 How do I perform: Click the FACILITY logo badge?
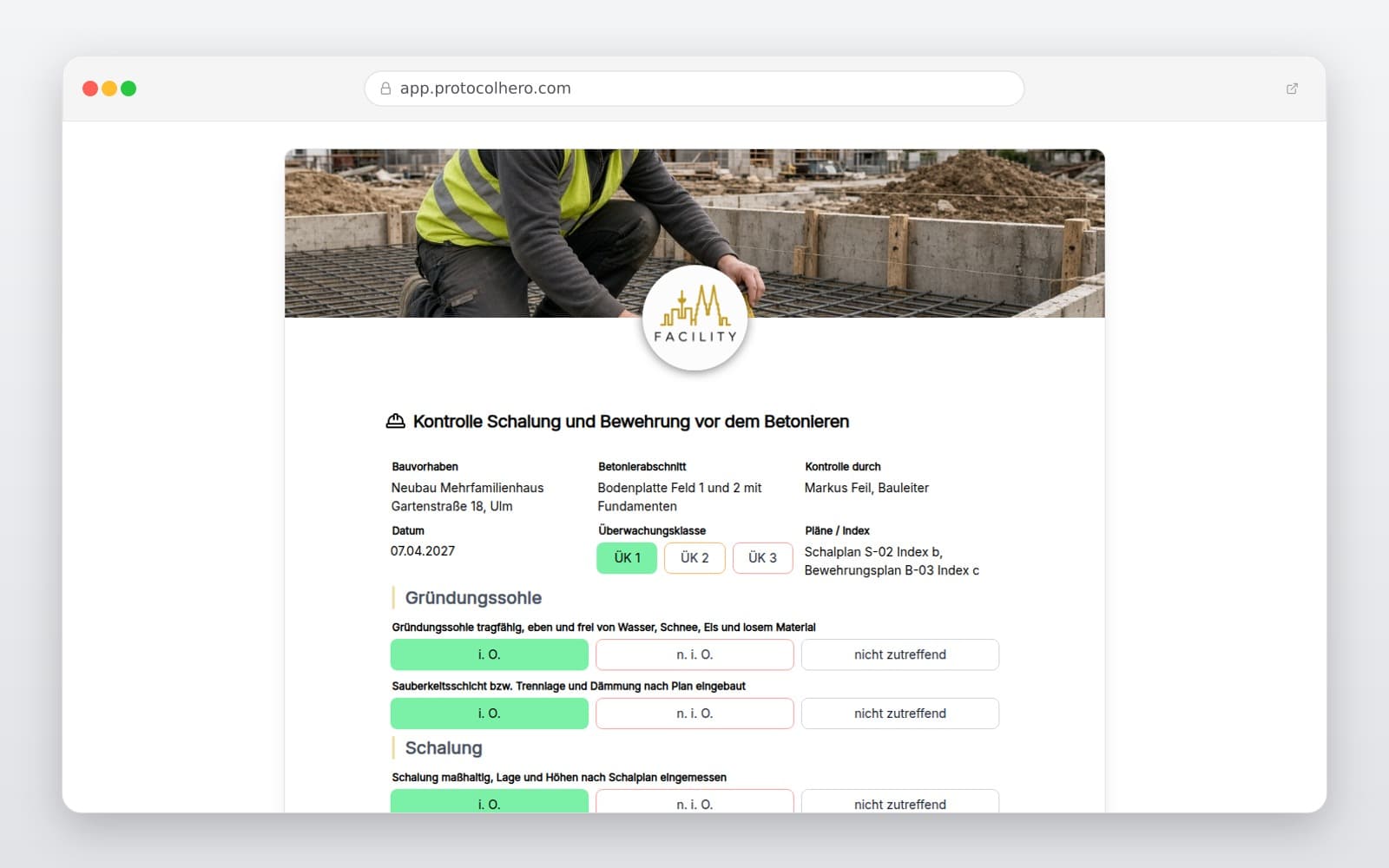[x=694, y=319]
